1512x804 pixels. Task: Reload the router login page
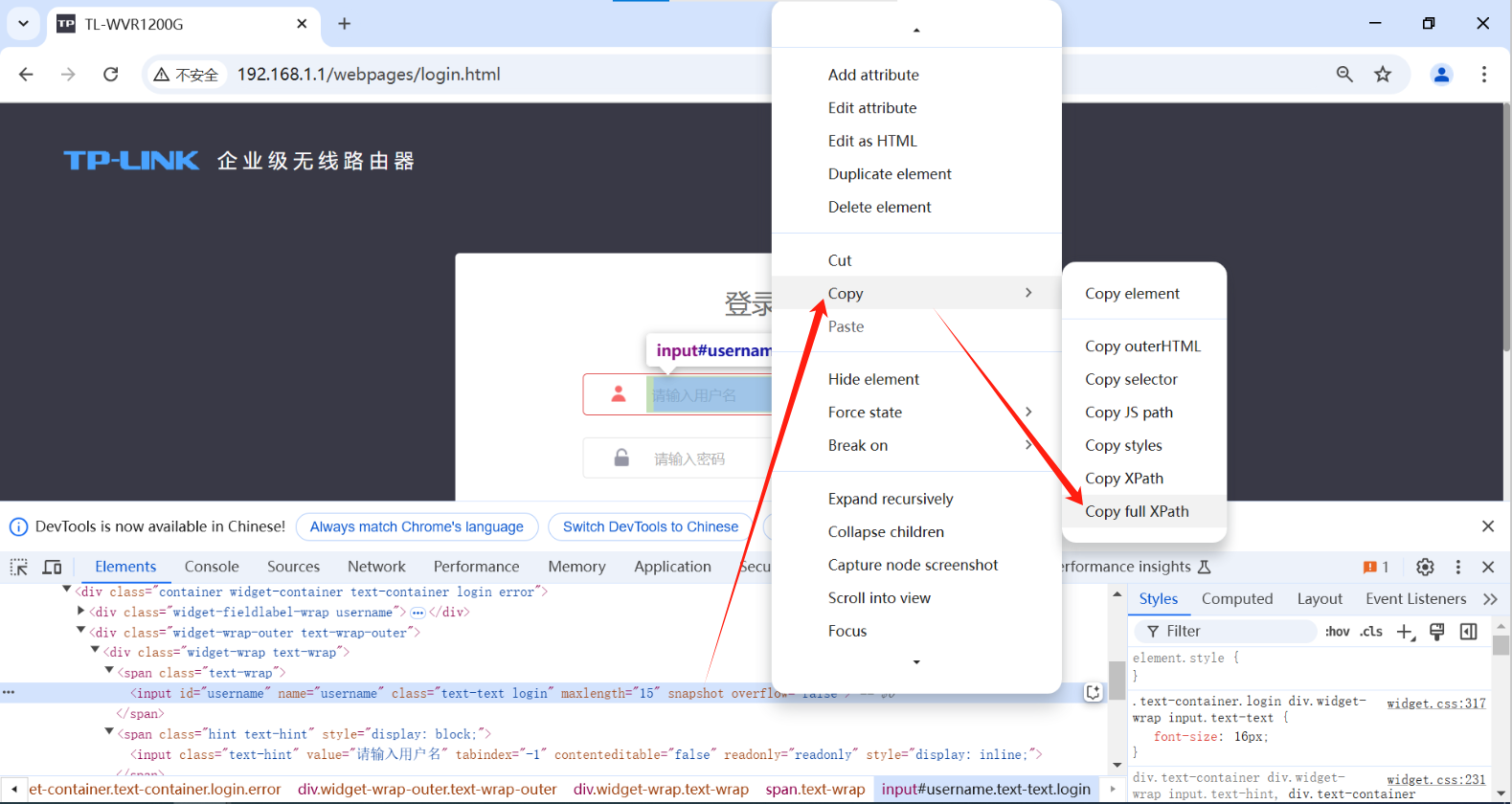111,75
